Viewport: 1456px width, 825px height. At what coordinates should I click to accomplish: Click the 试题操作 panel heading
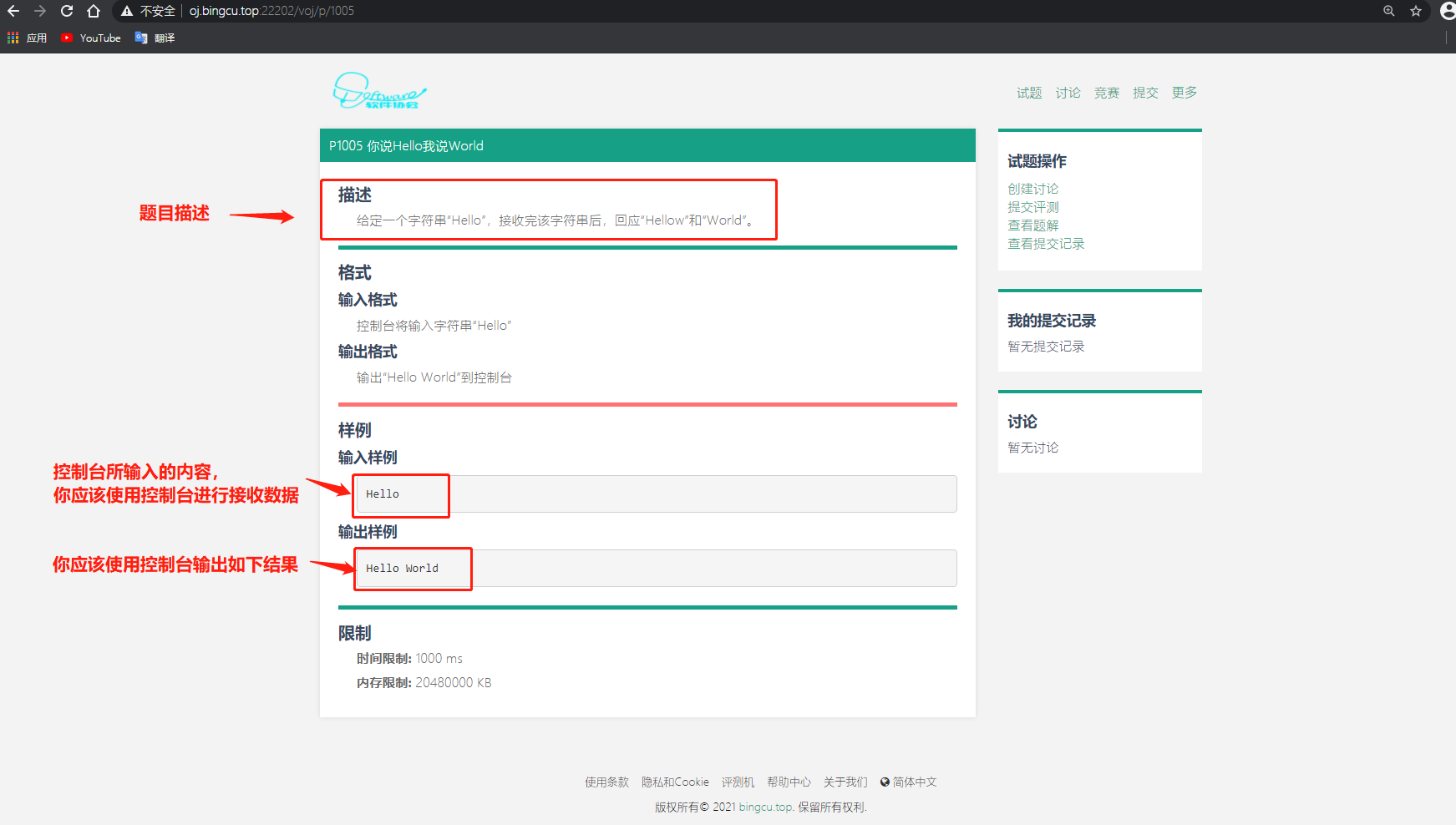click(1037, 161)
